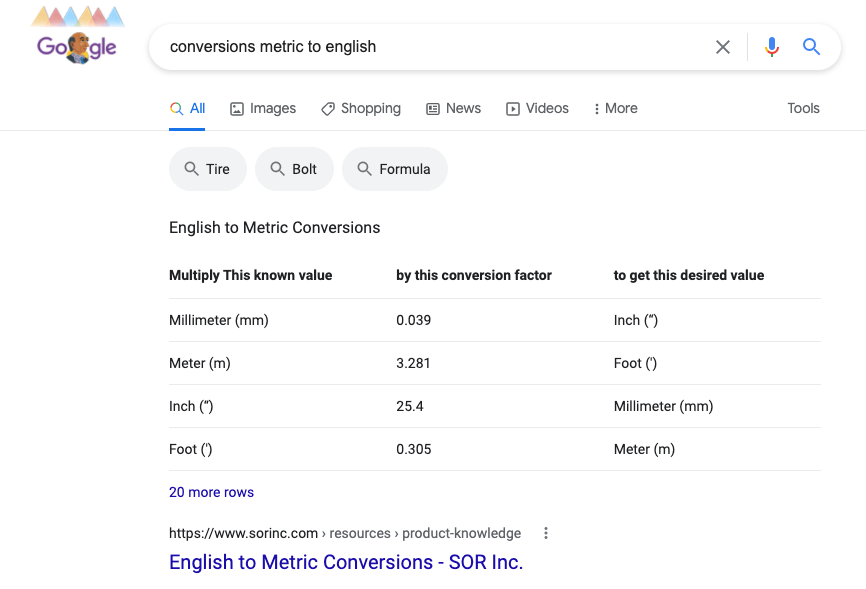Open the Tools filter options
Image resolution: width=866 pixels, height=589 pixels.
(803, 108)
